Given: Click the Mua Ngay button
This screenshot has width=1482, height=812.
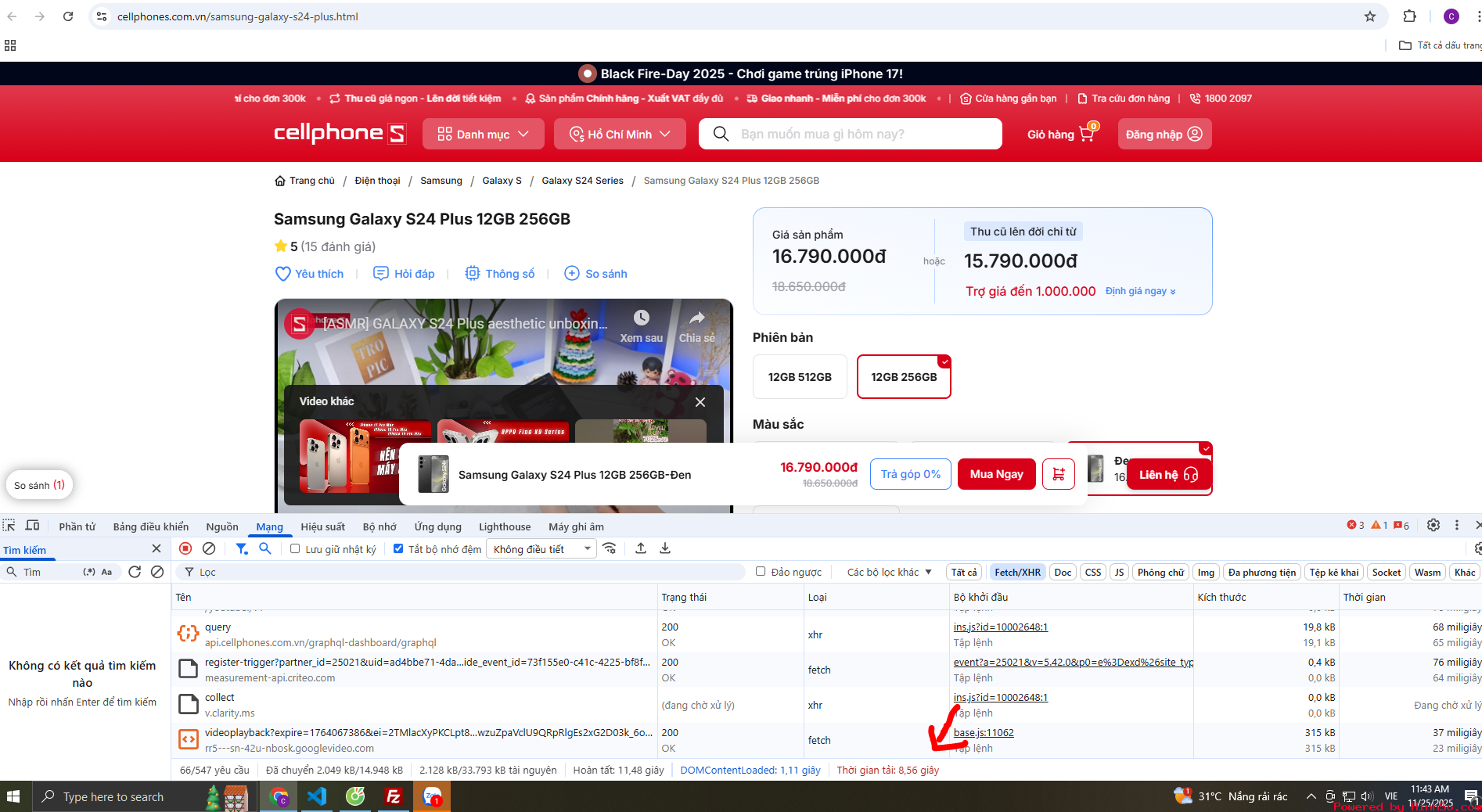Looking at the screenshot, I should tap(996, 474).
